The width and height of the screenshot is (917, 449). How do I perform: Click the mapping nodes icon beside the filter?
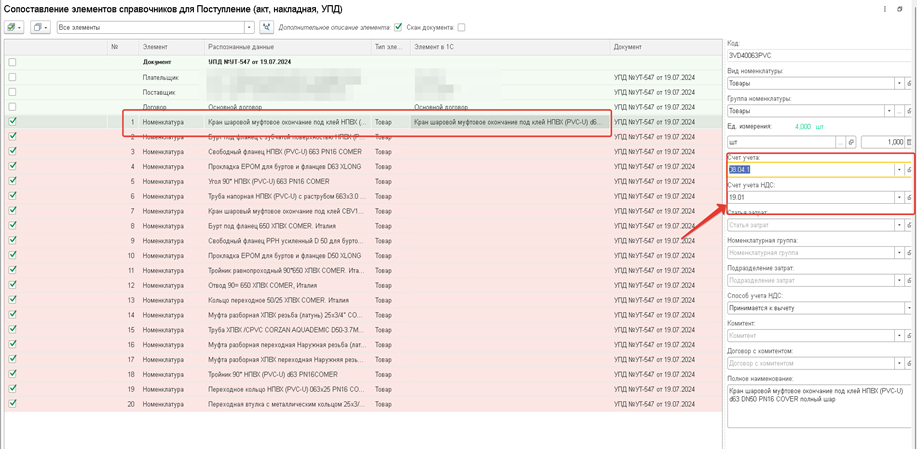[266, 27]
